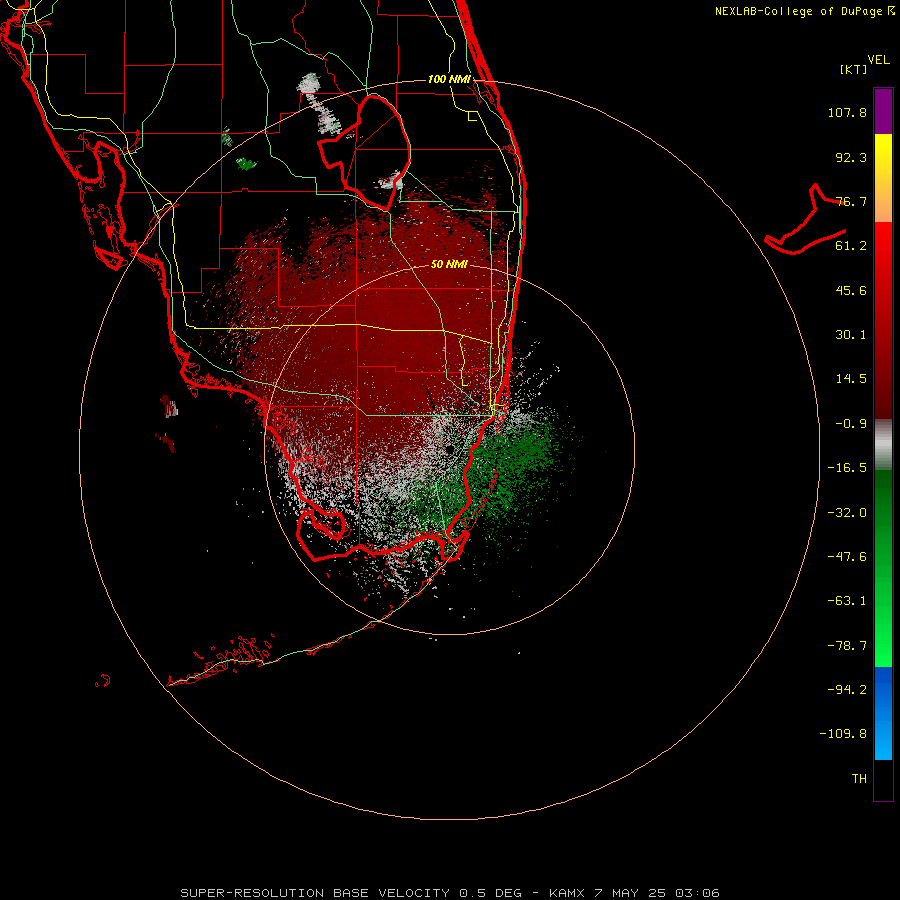Click the 76.7 legend value
This screenshot has height=900, width=900.
851,201
